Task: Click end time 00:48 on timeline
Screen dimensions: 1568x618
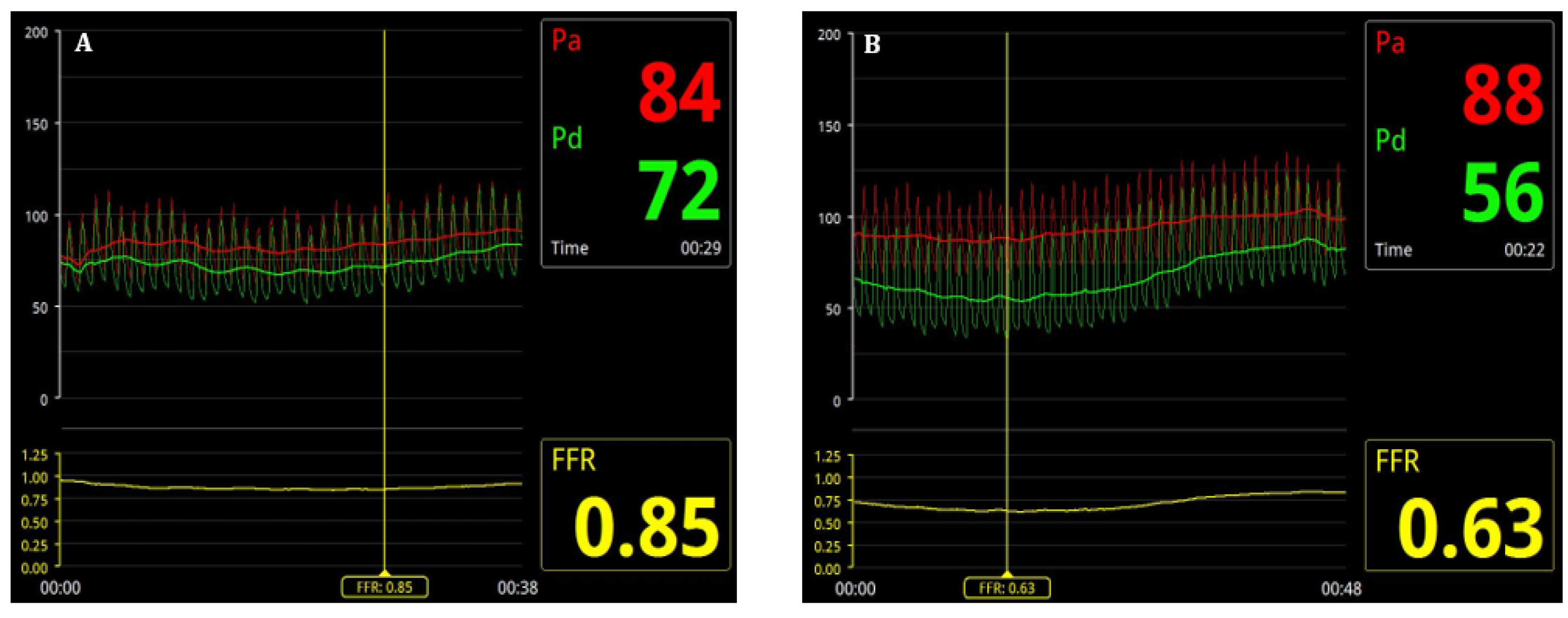Action: [x=1341, y=589]
